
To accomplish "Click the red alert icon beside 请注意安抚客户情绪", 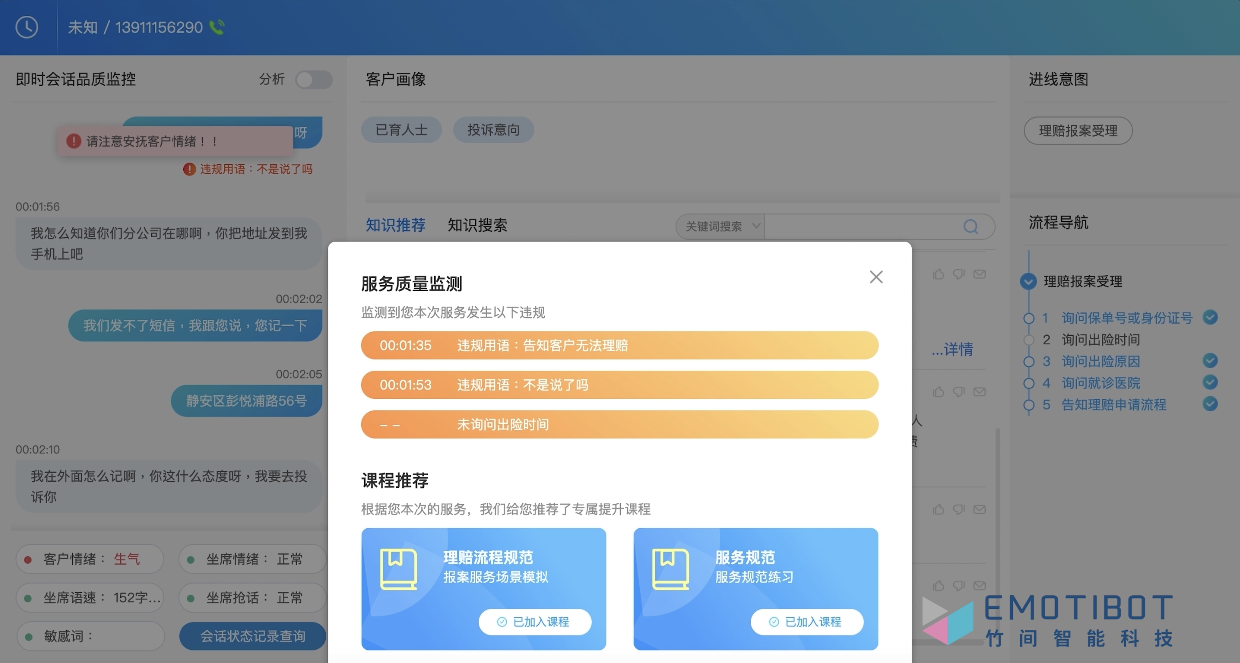I will coord(73,142).
